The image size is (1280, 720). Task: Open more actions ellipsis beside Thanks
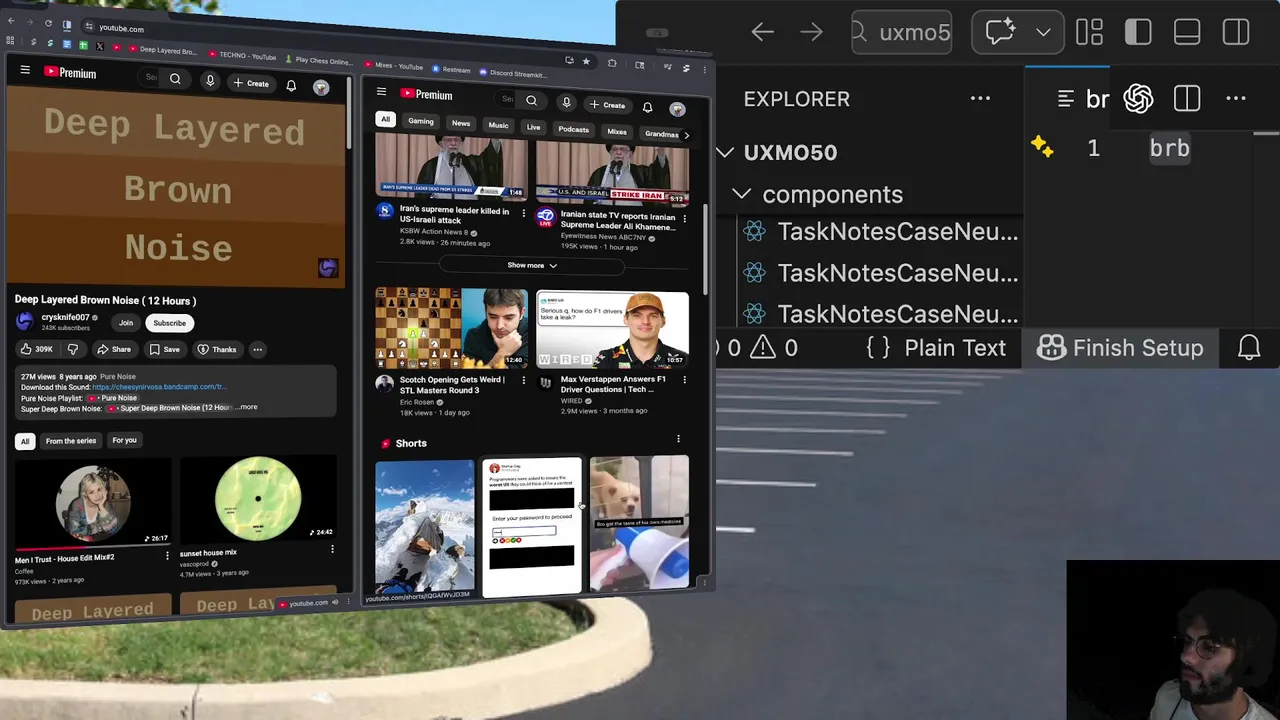pos(257,349)
